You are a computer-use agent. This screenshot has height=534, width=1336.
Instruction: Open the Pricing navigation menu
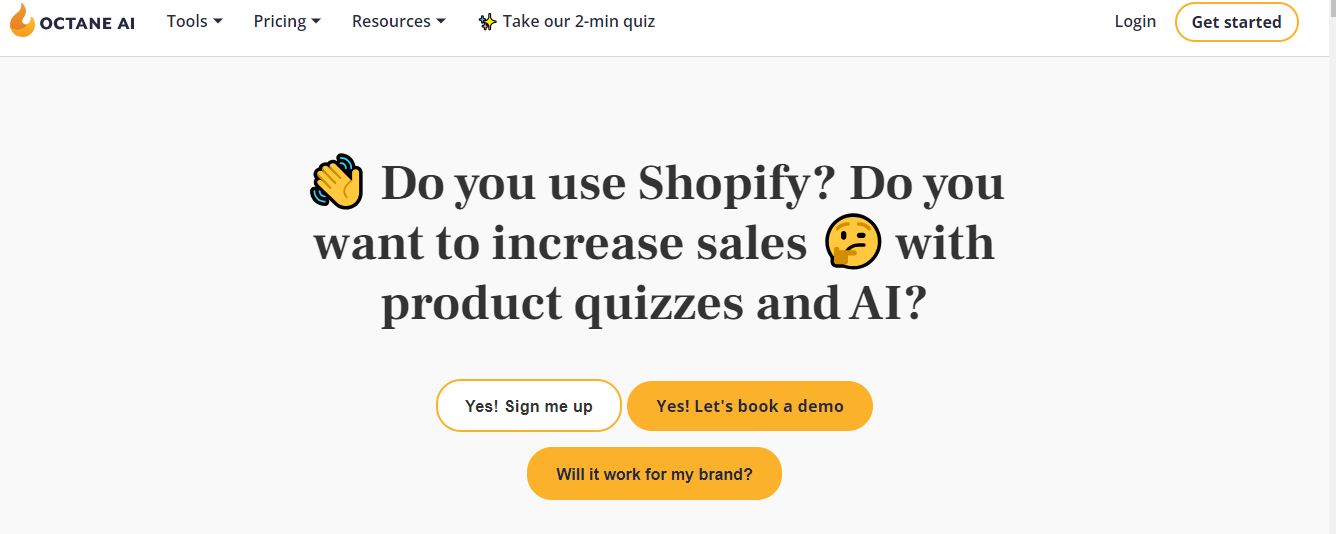tap(280, 21)
